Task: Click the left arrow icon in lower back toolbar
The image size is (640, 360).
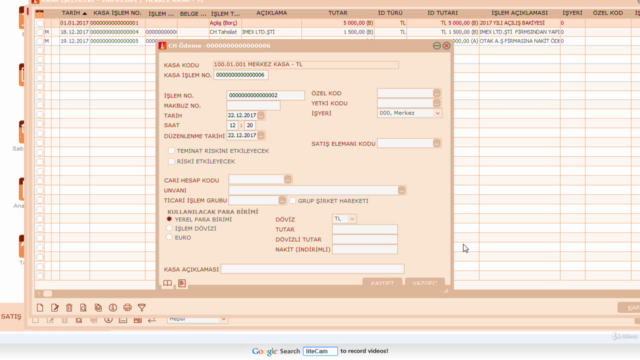Action: pos(152,320)
